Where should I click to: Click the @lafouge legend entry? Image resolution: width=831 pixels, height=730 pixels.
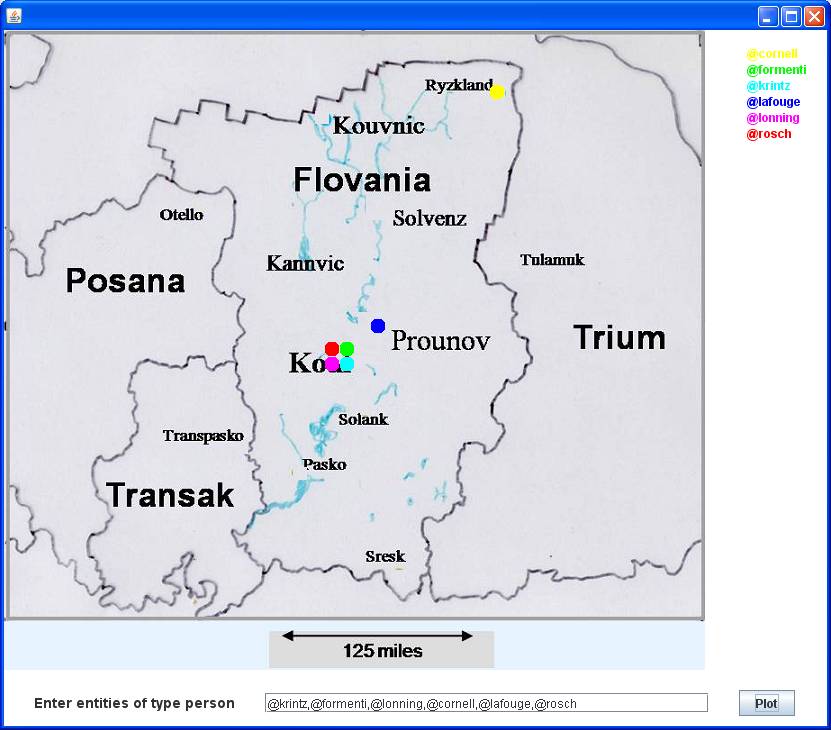(x=773, y=102)
